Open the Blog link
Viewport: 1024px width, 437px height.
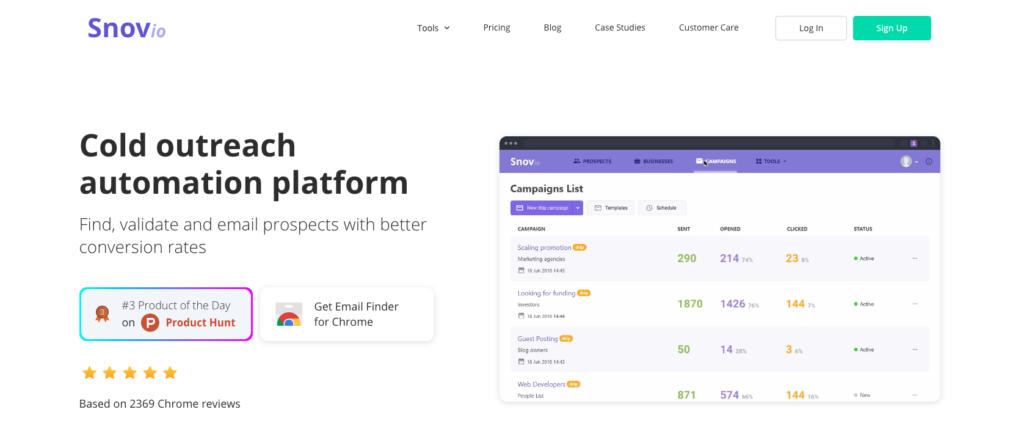(x=552, y=27)
